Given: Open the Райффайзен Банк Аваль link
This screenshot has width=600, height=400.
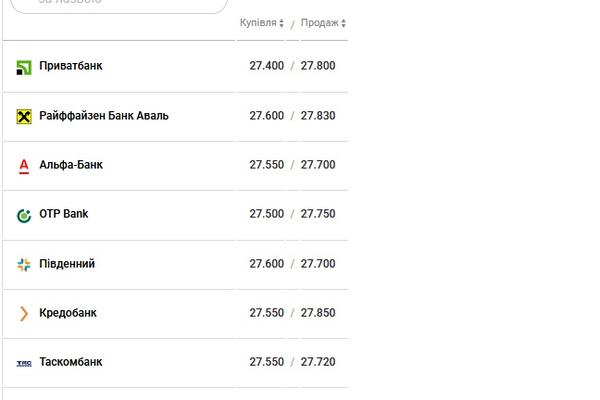Looking at the screenshot, I should [104, 116].
